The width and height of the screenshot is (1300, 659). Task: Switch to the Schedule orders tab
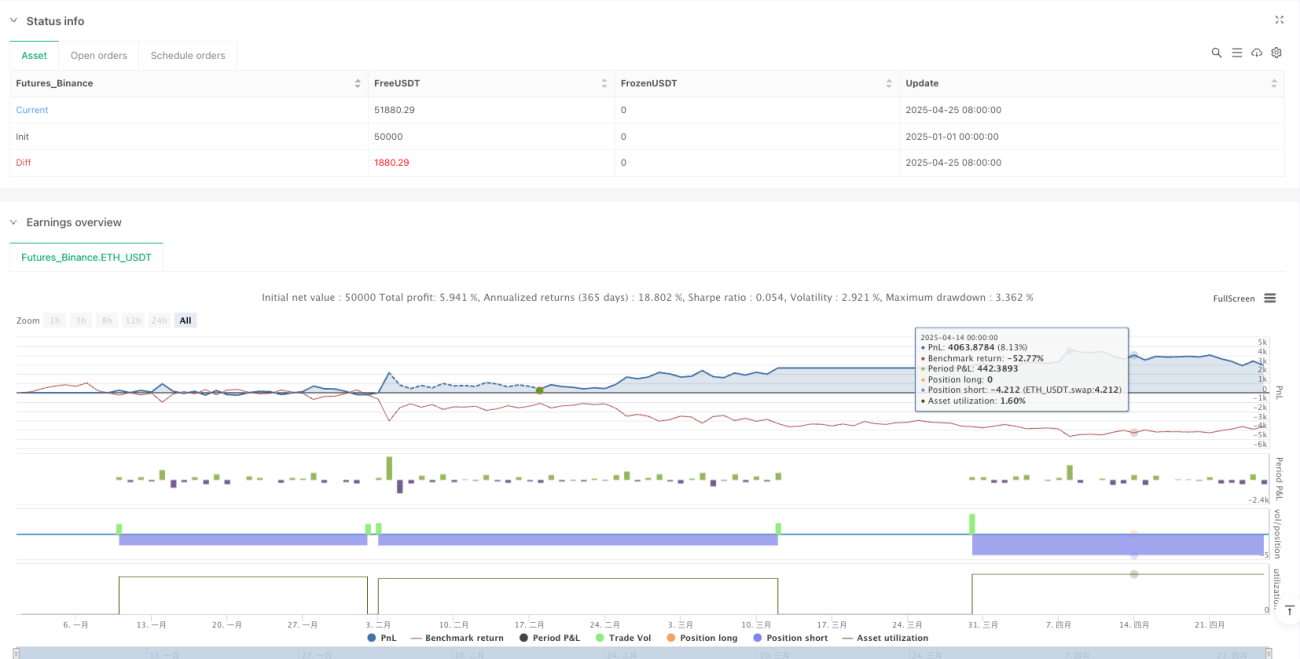(x=188, y=55)
